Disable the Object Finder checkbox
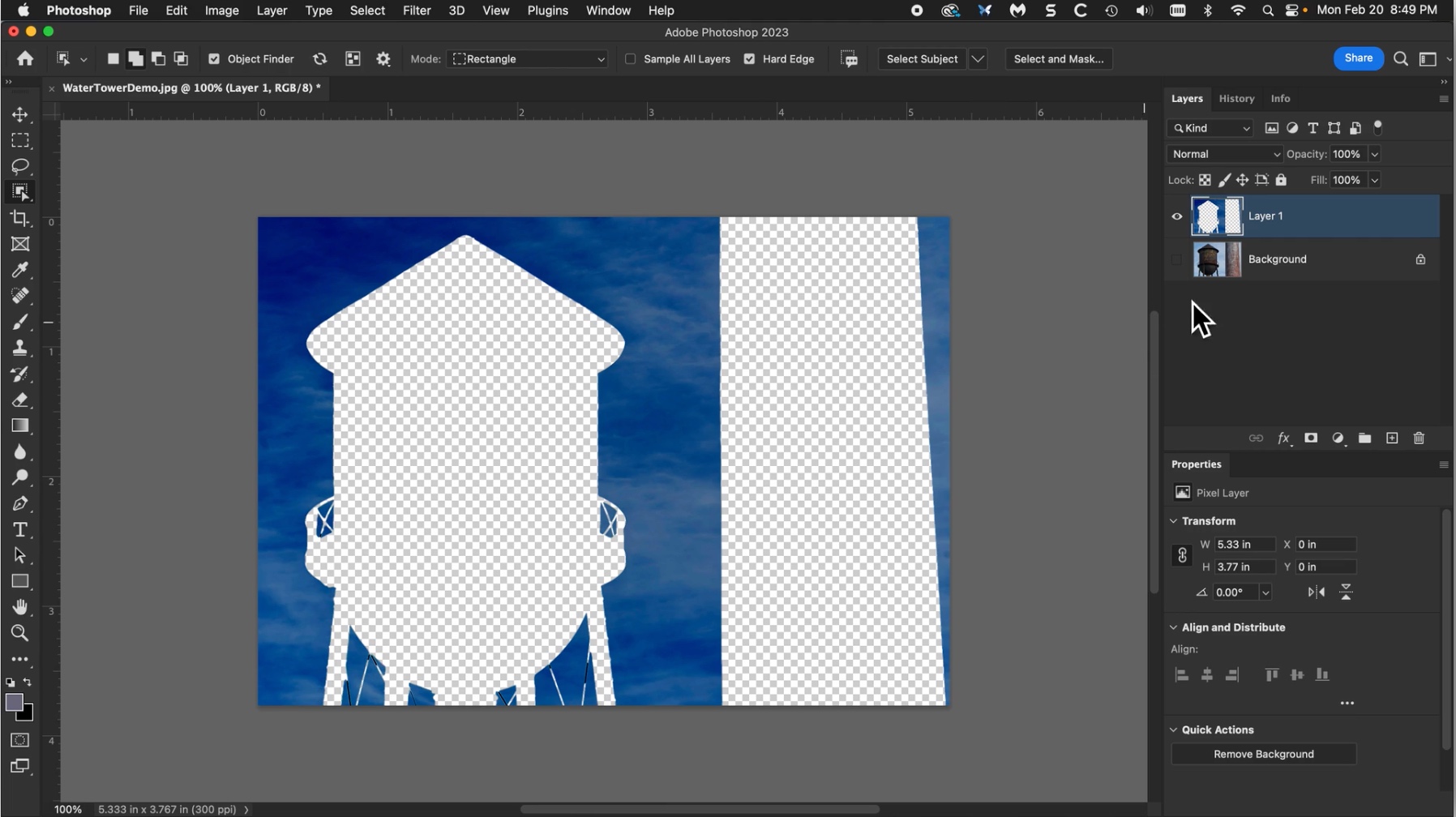Image resolution: width=1456 pixels, height=817 pixels. click(x=214, y=59)
